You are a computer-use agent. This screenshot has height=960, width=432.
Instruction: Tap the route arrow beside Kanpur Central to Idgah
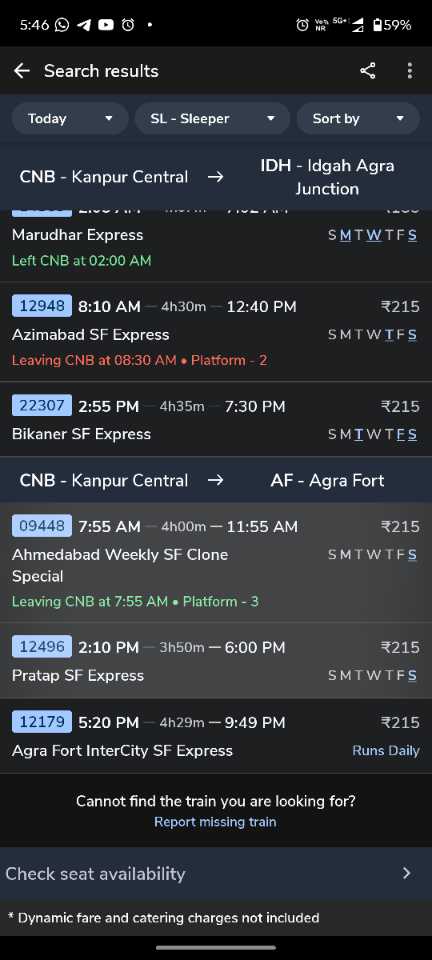tap(215, 177)
